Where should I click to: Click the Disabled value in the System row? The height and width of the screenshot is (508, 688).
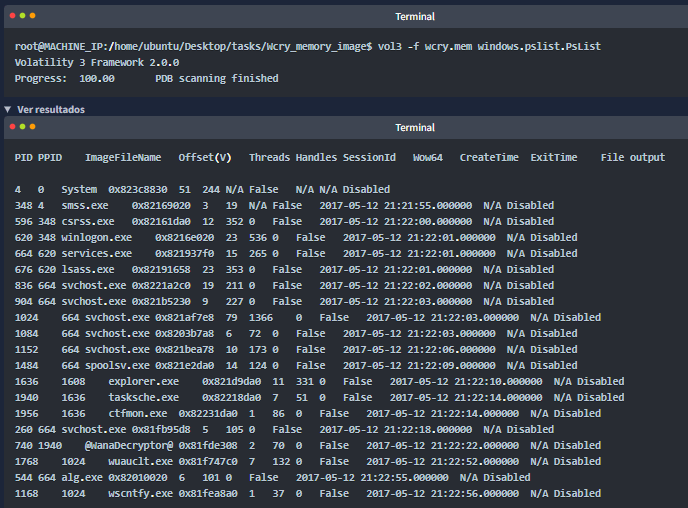366,190
